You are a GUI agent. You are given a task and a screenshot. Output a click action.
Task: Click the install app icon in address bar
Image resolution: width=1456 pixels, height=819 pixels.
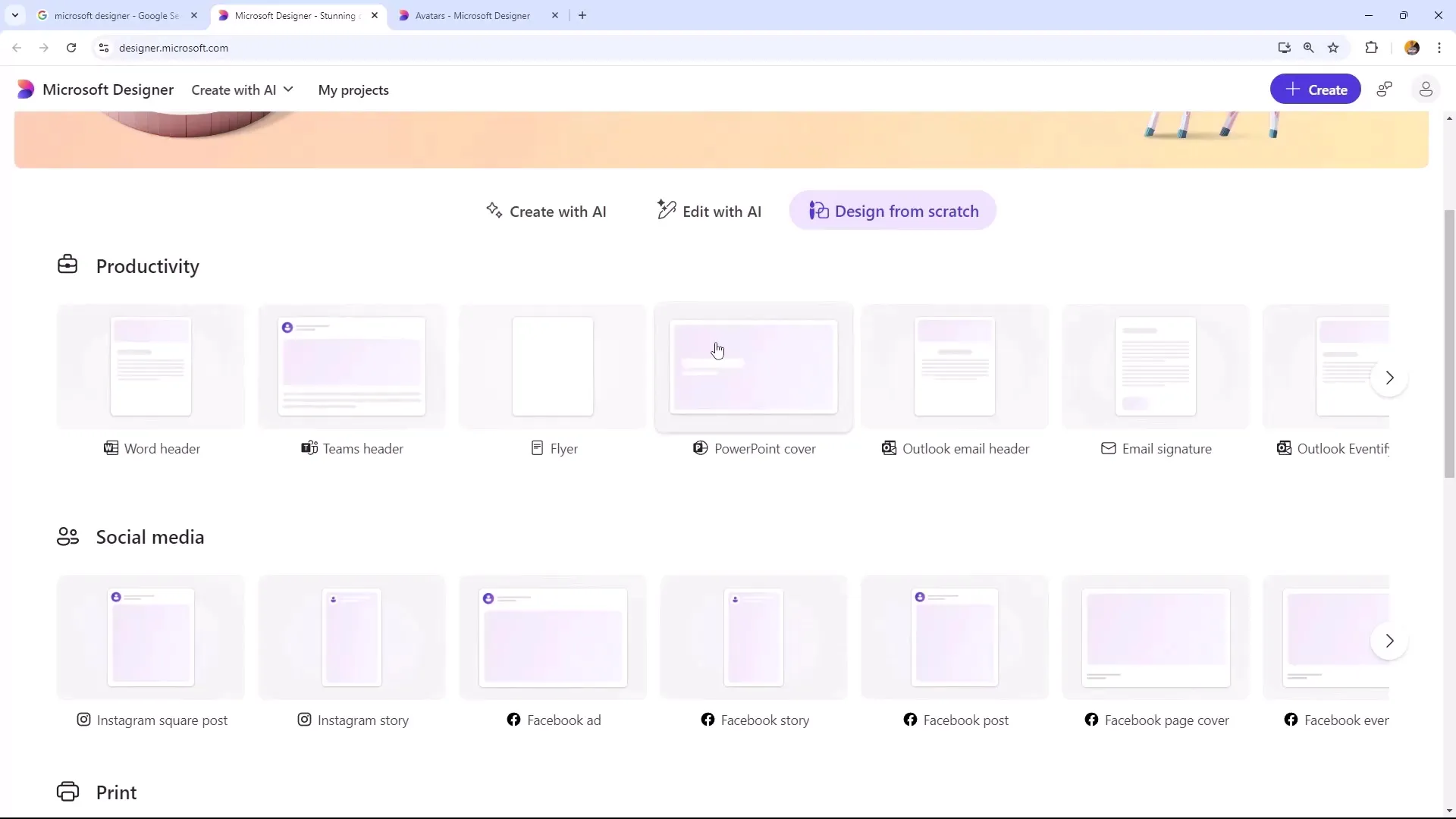point(1284,48)
